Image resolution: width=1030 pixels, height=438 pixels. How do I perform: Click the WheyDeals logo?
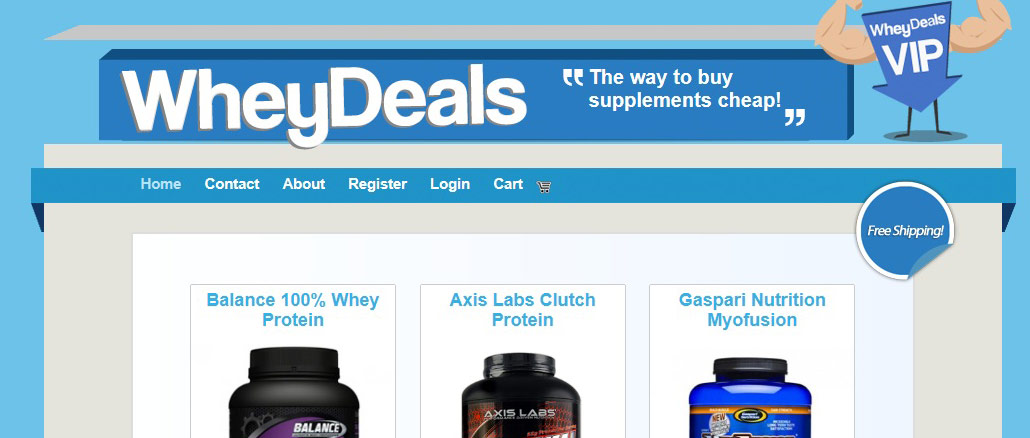pyautogui.click(x=324, y=102)
